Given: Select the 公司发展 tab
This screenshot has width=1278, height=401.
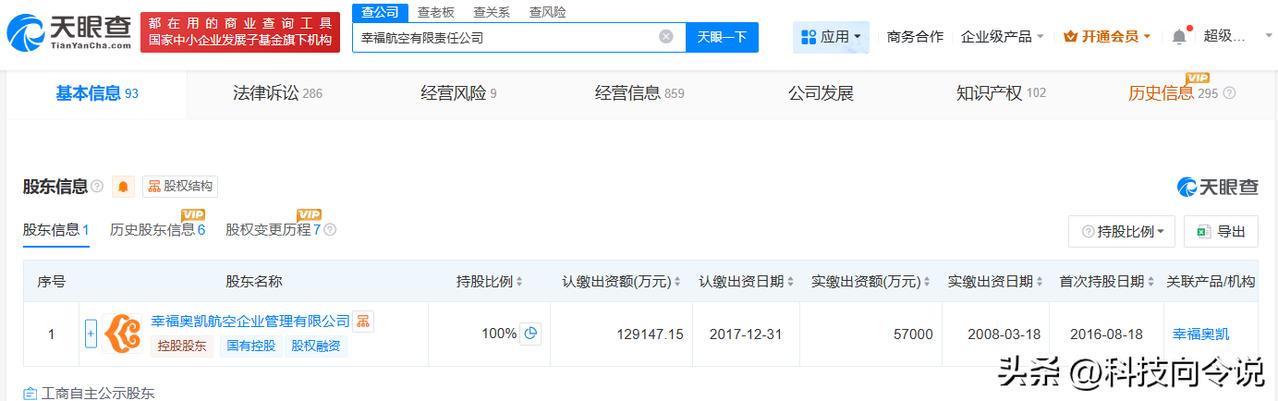Looking at the screenshot, I should pos(821,93).
